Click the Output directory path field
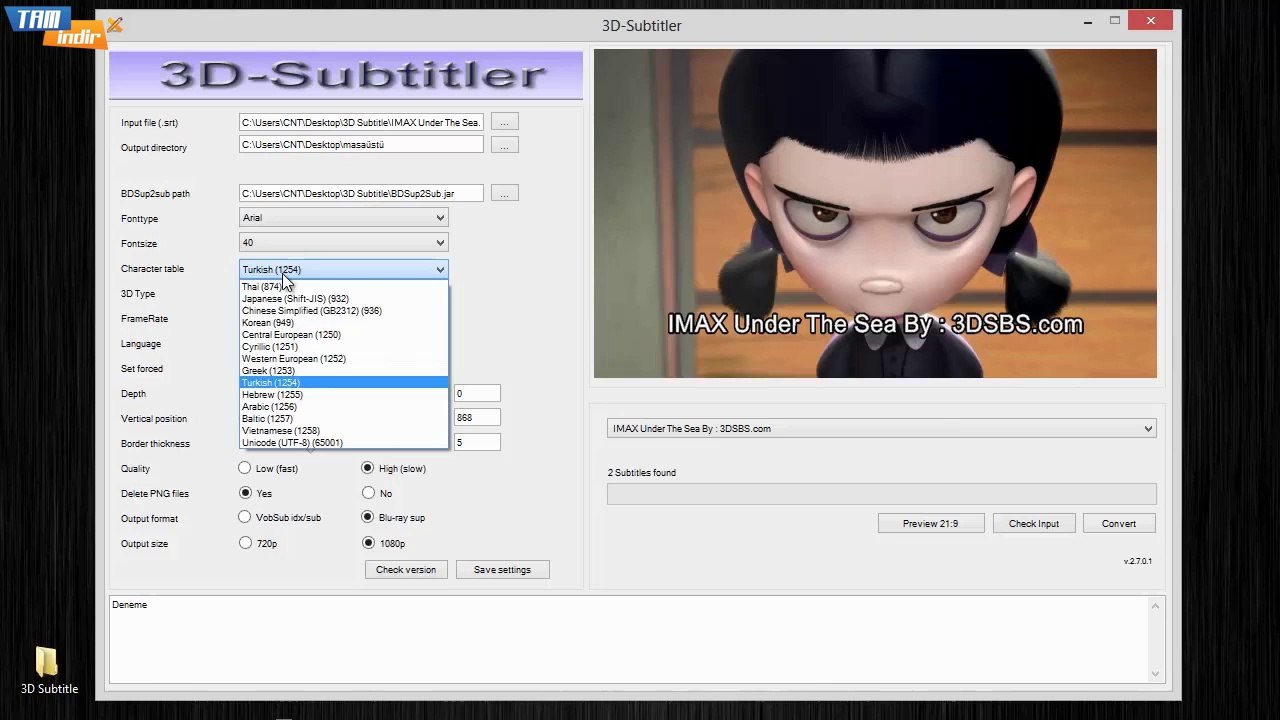 tap(361, 145)
